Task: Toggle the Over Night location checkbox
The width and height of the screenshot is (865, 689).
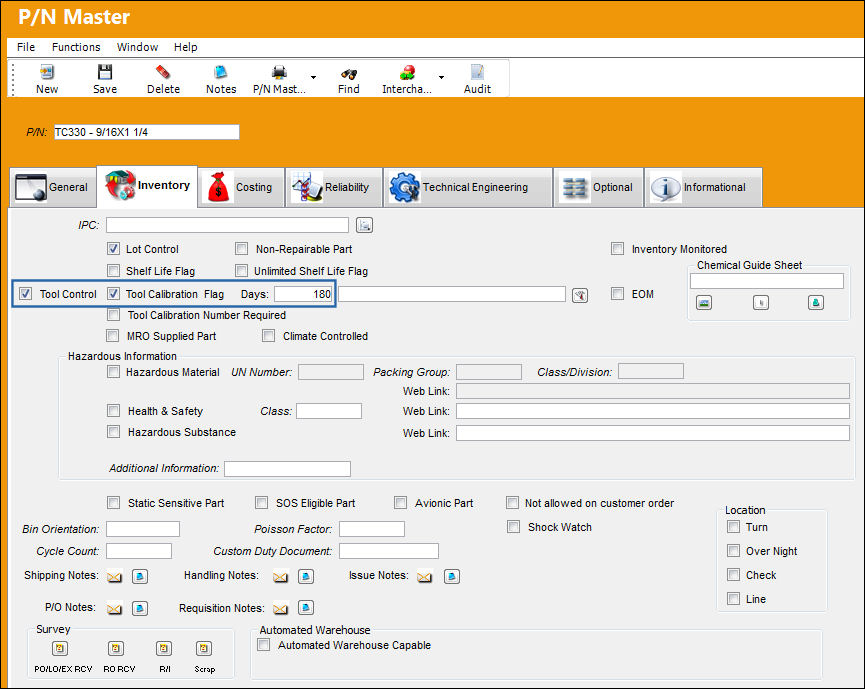Action: click(734, 551)
